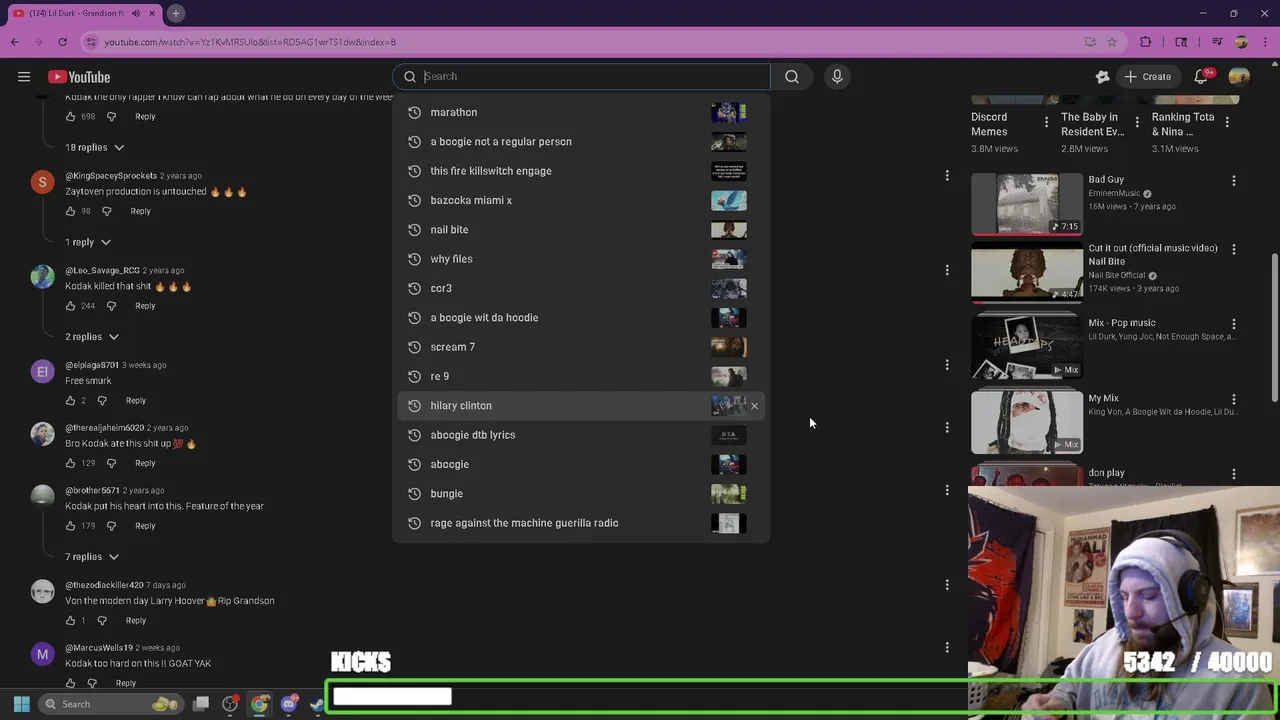This screenshot has height=720, width=1280.
Task: Open the Windows Start menu
Action: coord(21,704)
